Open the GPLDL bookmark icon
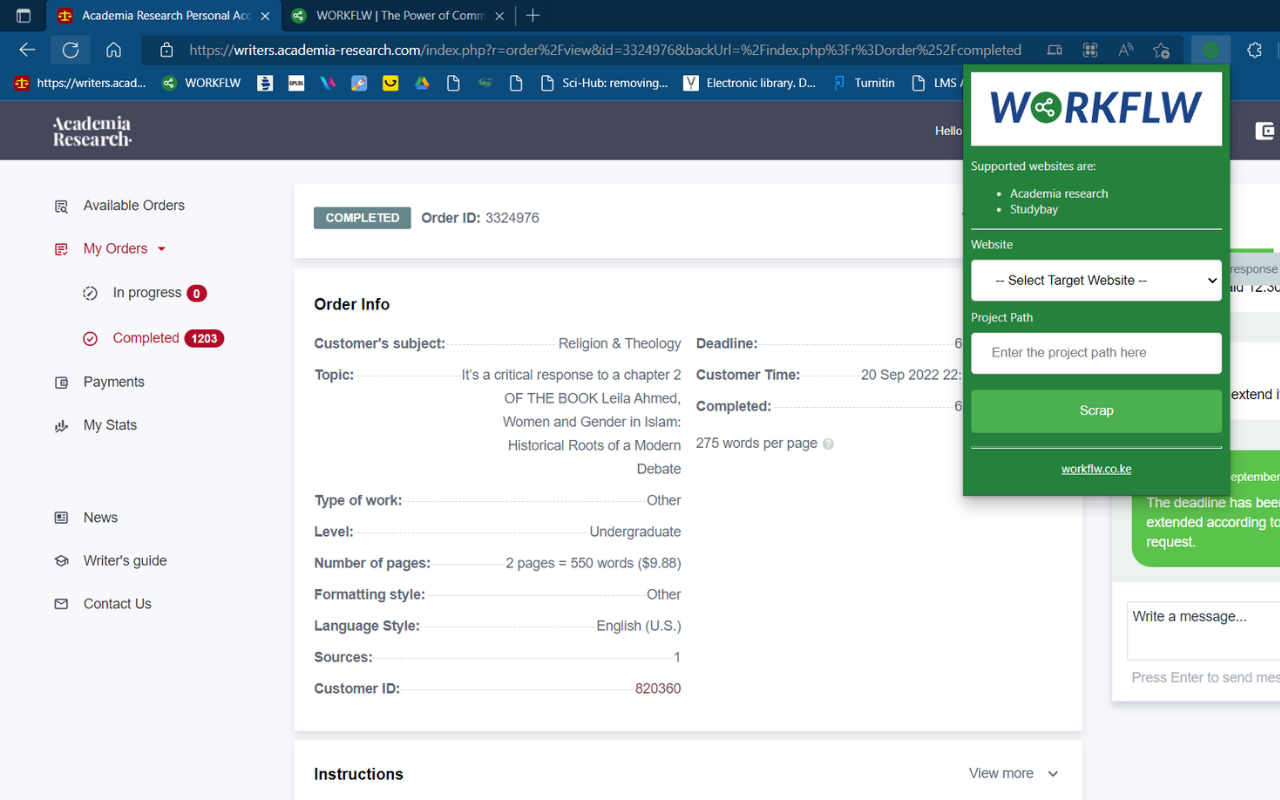 [x=296, y=83]
